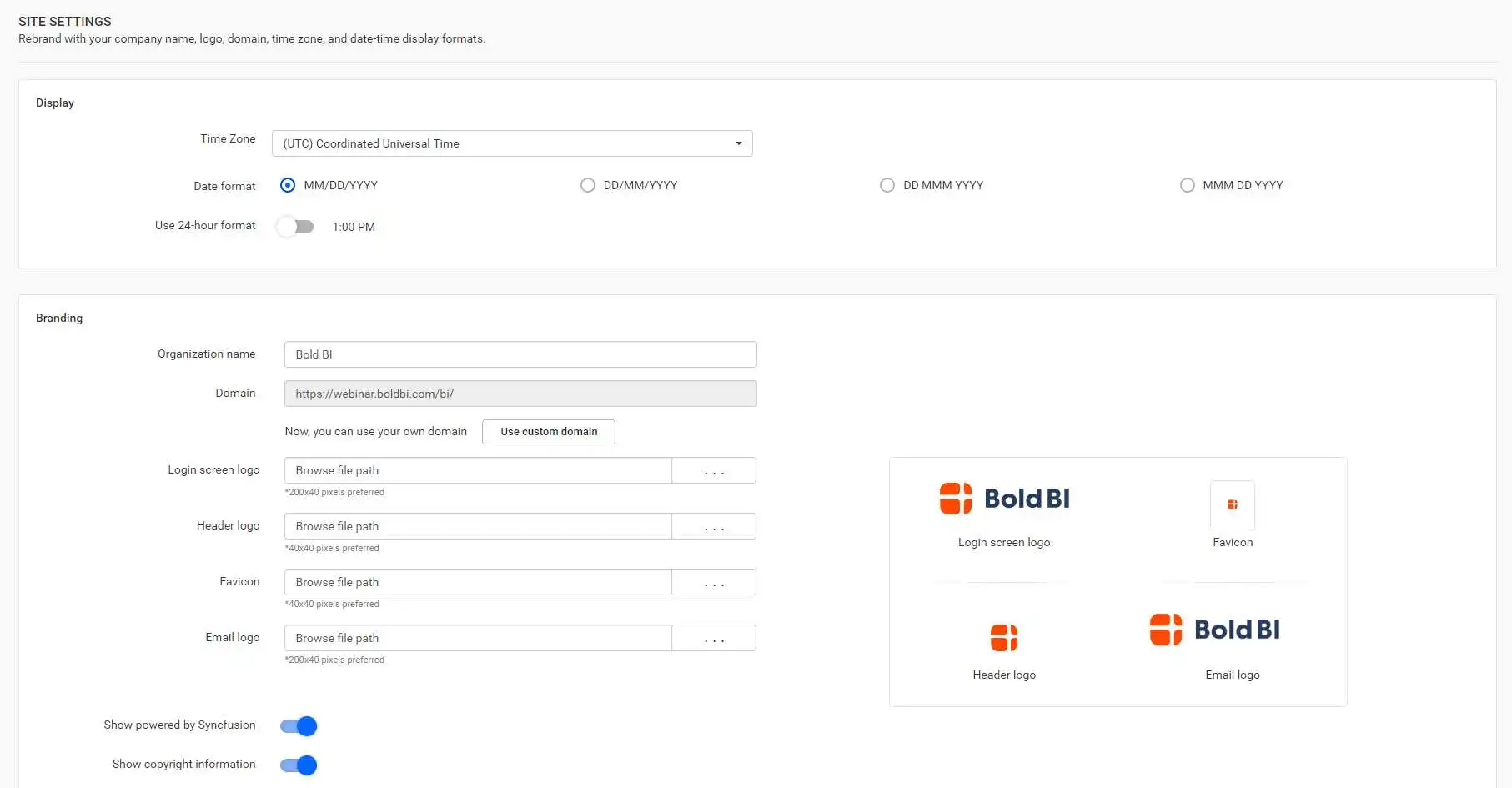Disable the Show powered by Syncfusion toggle
Screen dimensions: 1512x788
pos(298,725)
